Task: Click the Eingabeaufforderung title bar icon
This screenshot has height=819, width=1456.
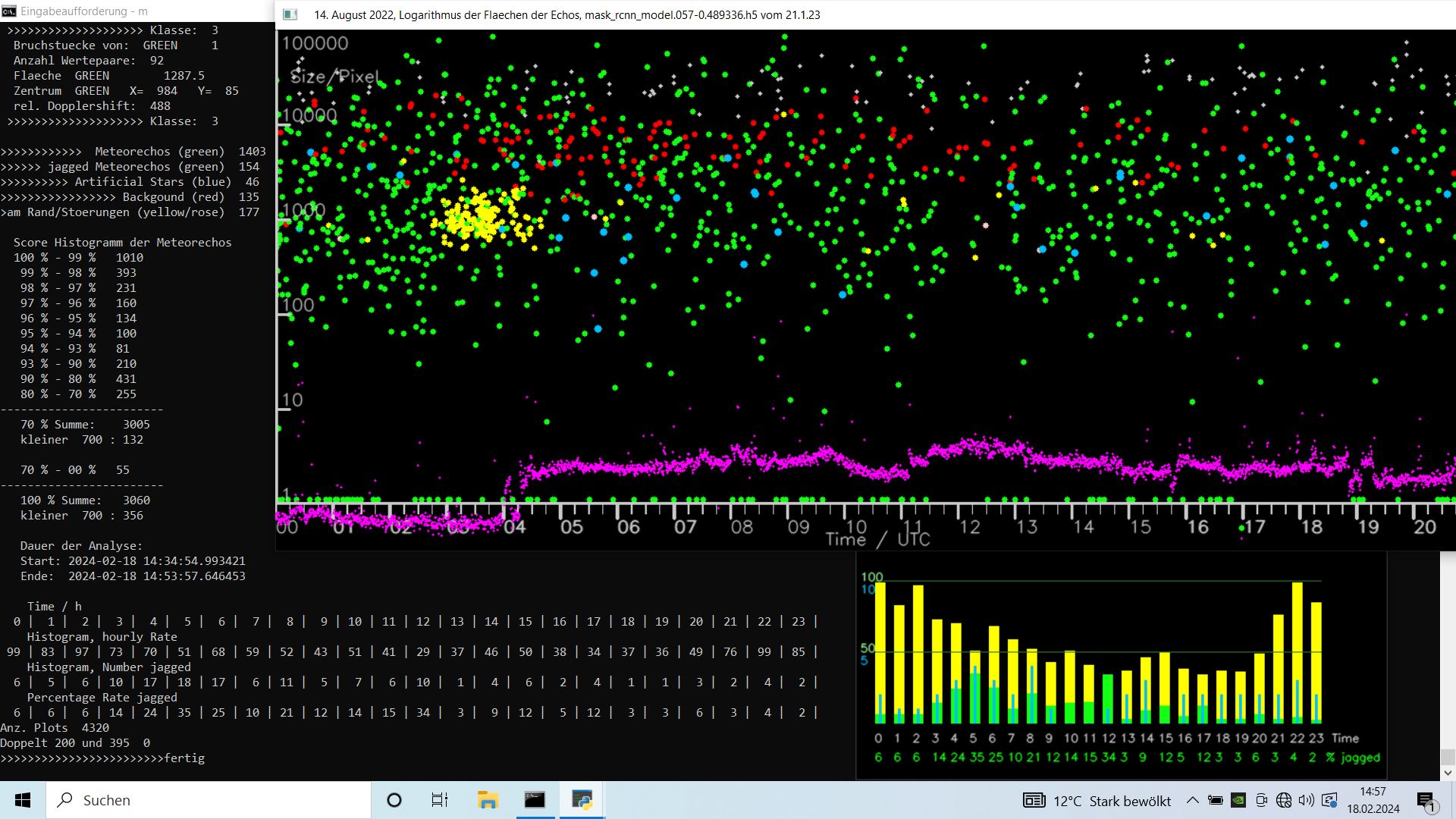Action: click(9, 11)
